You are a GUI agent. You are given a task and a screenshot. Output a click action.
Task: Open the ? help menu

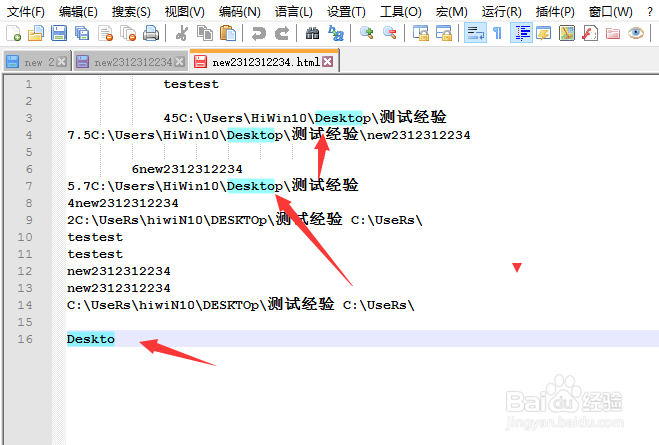click(650, 12)
